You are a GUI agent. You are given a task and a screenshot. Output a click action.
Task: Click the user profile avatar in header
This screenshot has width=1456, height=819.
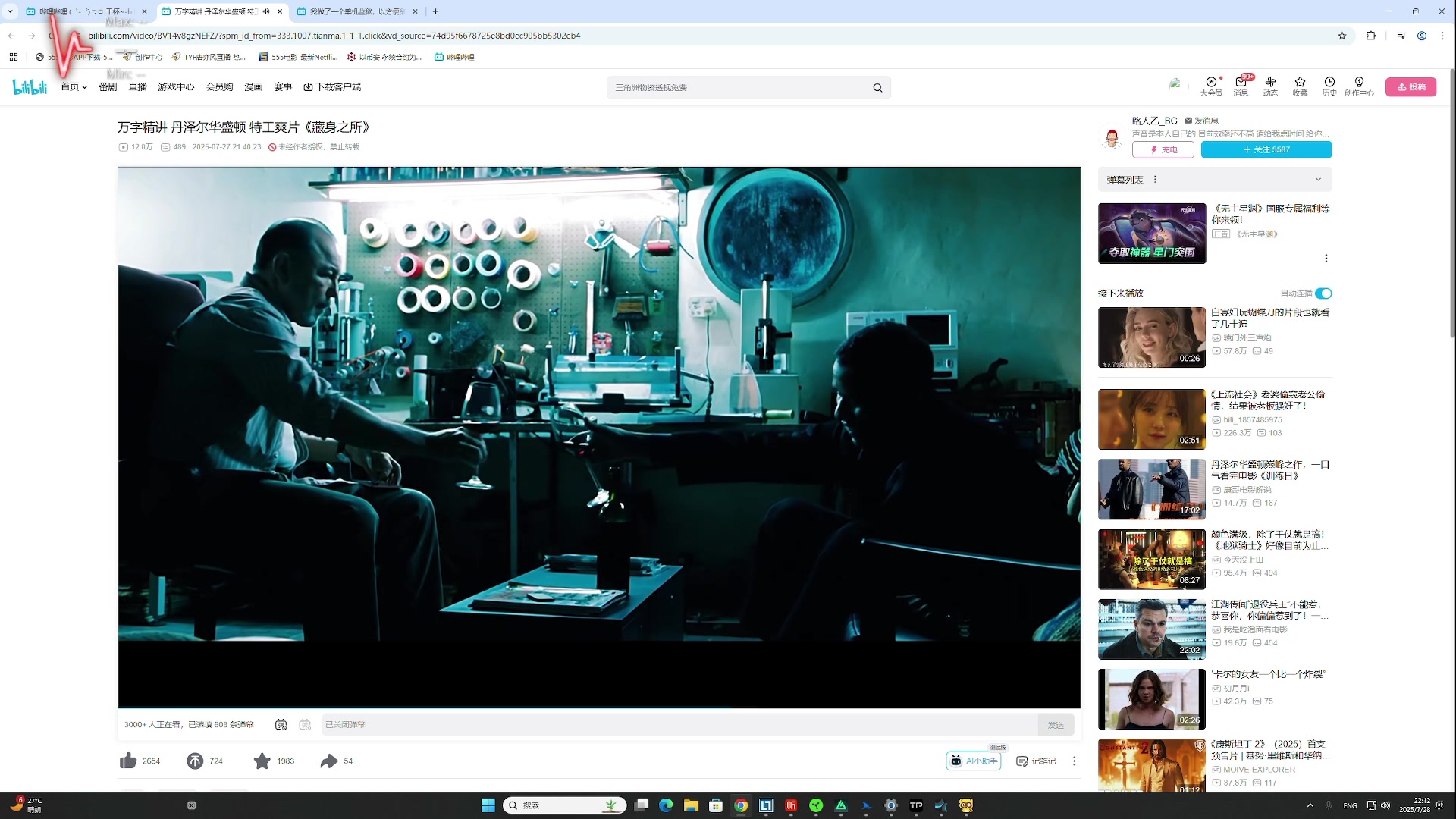tap(1176, 85)
